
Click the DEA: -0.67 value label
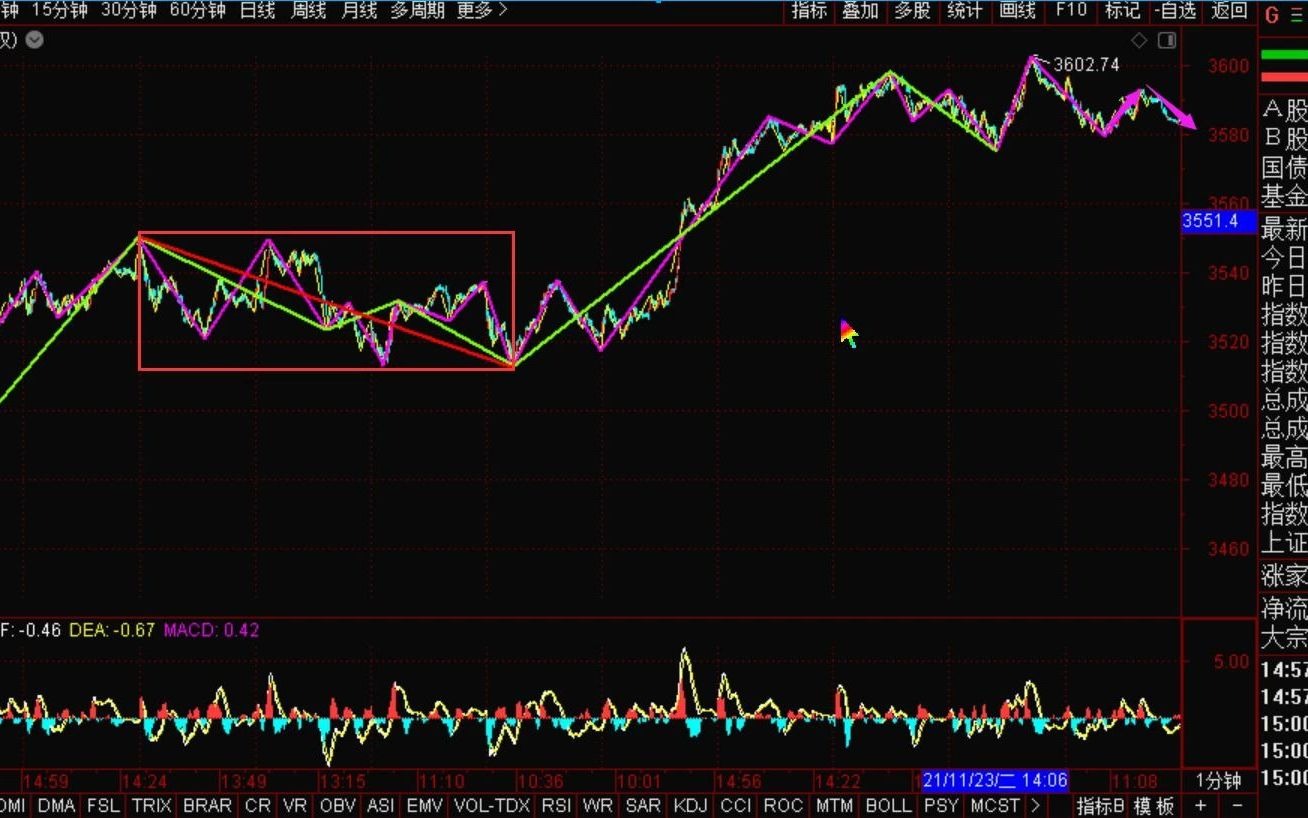tap(112, 630)
